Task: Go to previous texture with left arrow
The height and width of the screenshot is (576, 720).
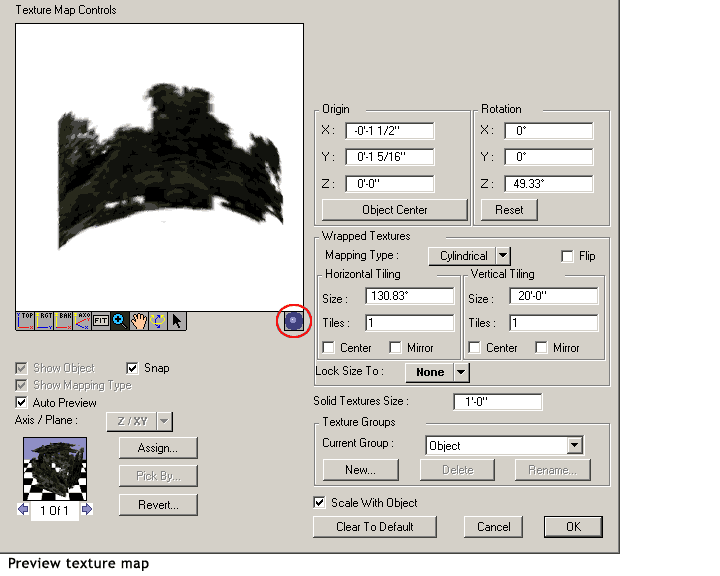Action: point(23,509)
